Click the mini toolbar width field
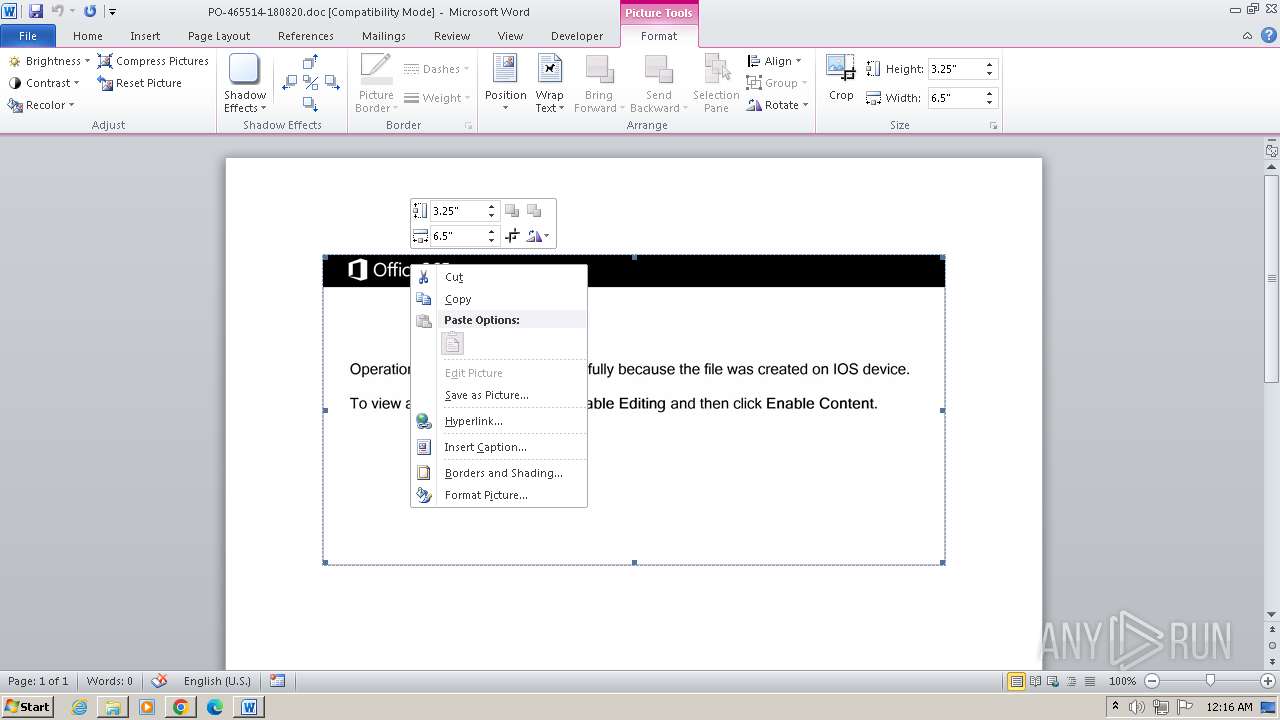Viewport: 1280px width, 720px height. click(x=458, y=236)
